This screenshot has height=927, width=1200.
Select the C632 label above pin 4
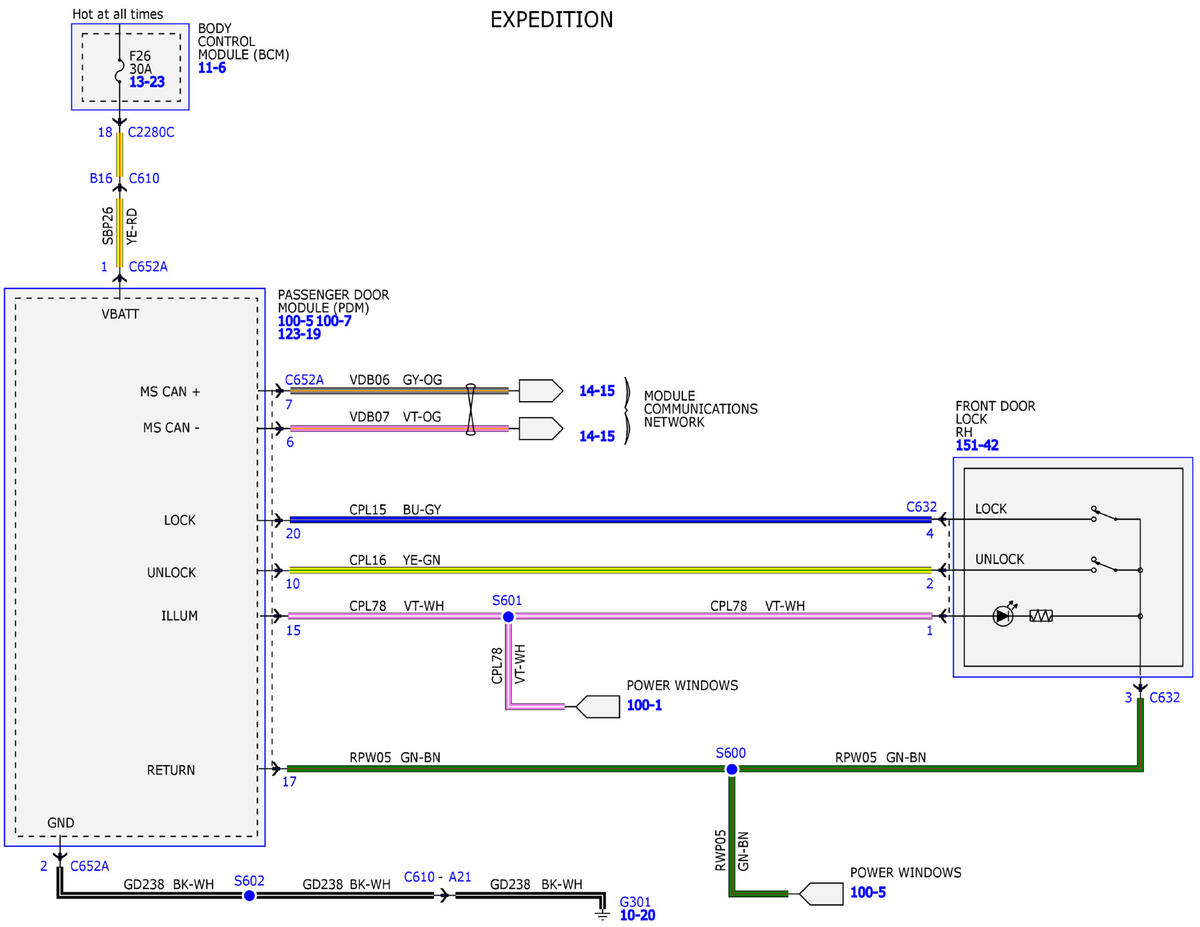922,507
